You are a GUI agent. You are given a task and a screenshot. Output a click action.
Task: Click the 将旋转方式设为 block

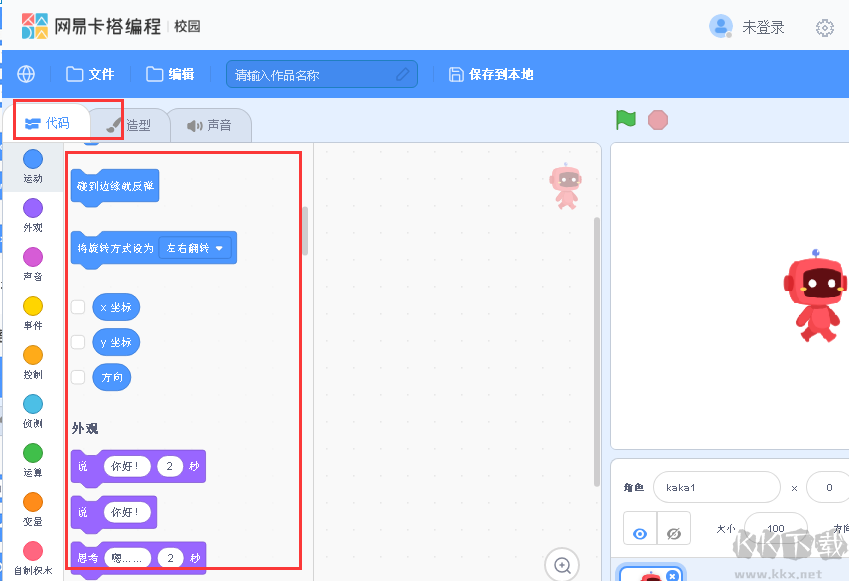click(x=115, y=249)
